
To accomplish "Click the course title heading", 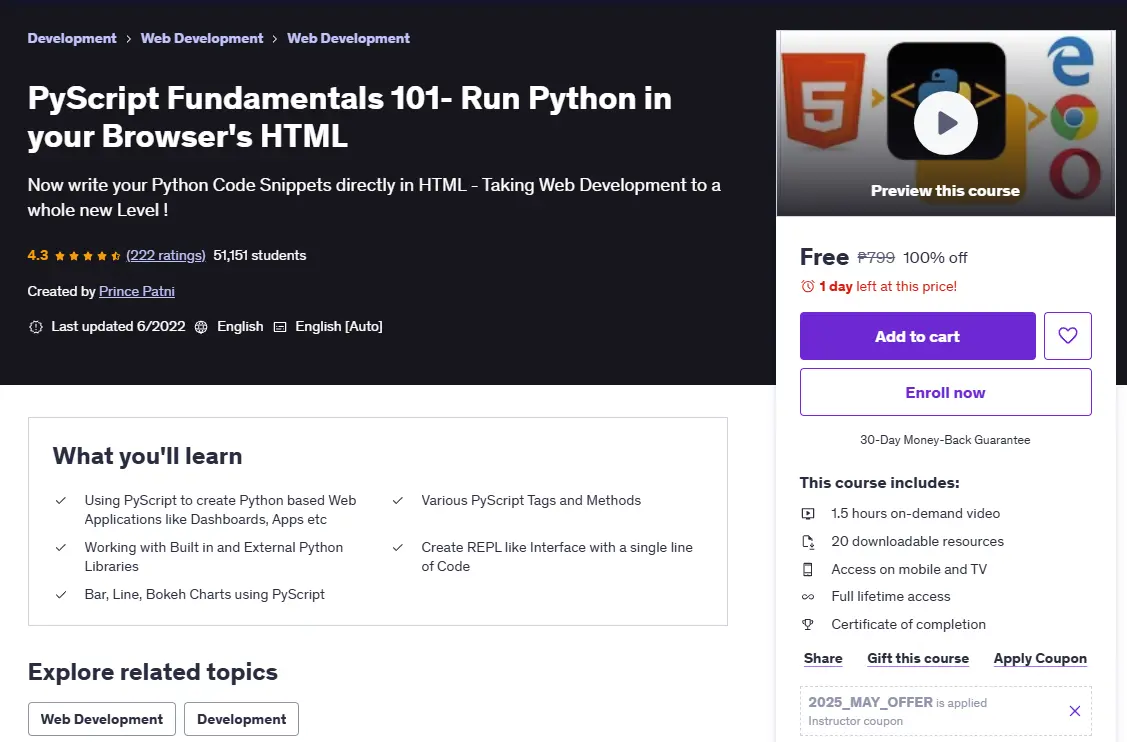I will 350,116.
